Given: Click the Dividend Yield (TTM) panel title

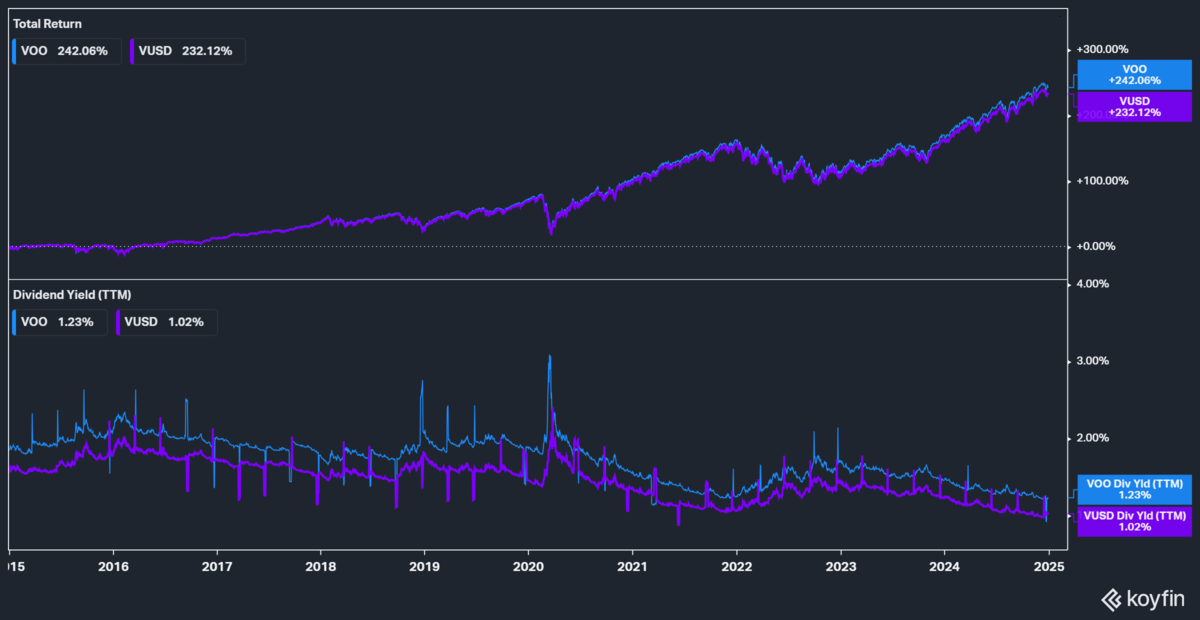Looking at the screenshot, I should (x=72, y=295).
